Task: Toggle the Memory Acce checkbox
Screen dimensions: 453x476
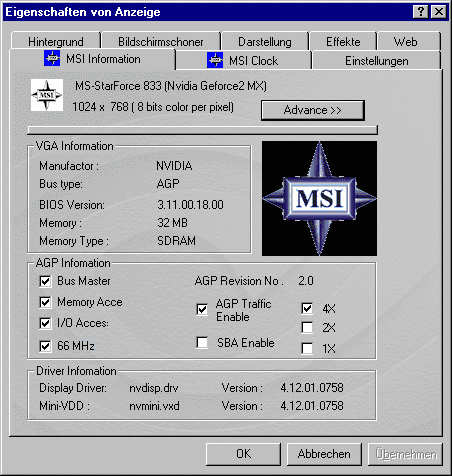Action: 45,302
